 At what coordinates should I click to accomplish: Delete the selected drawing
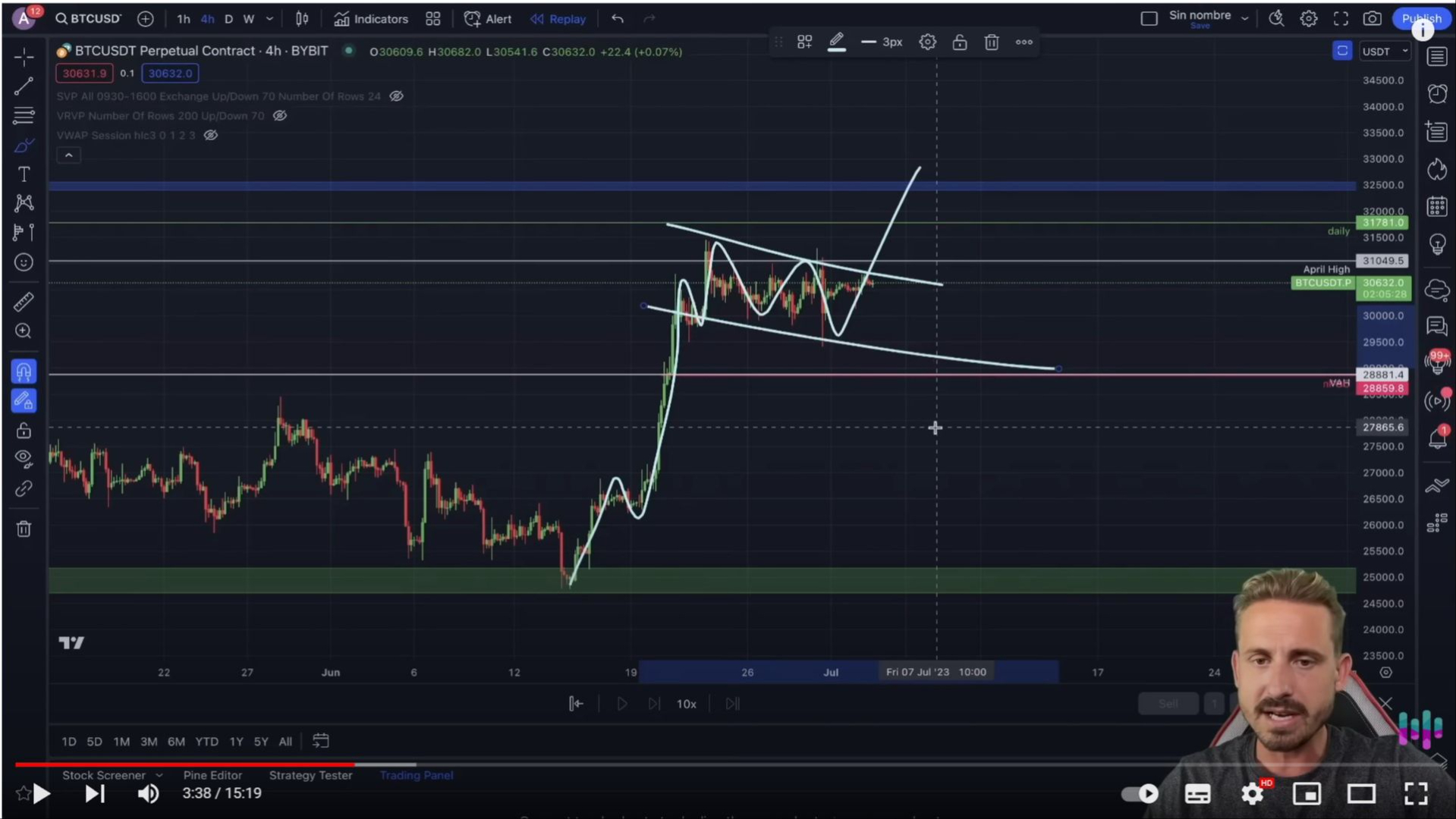992,42
